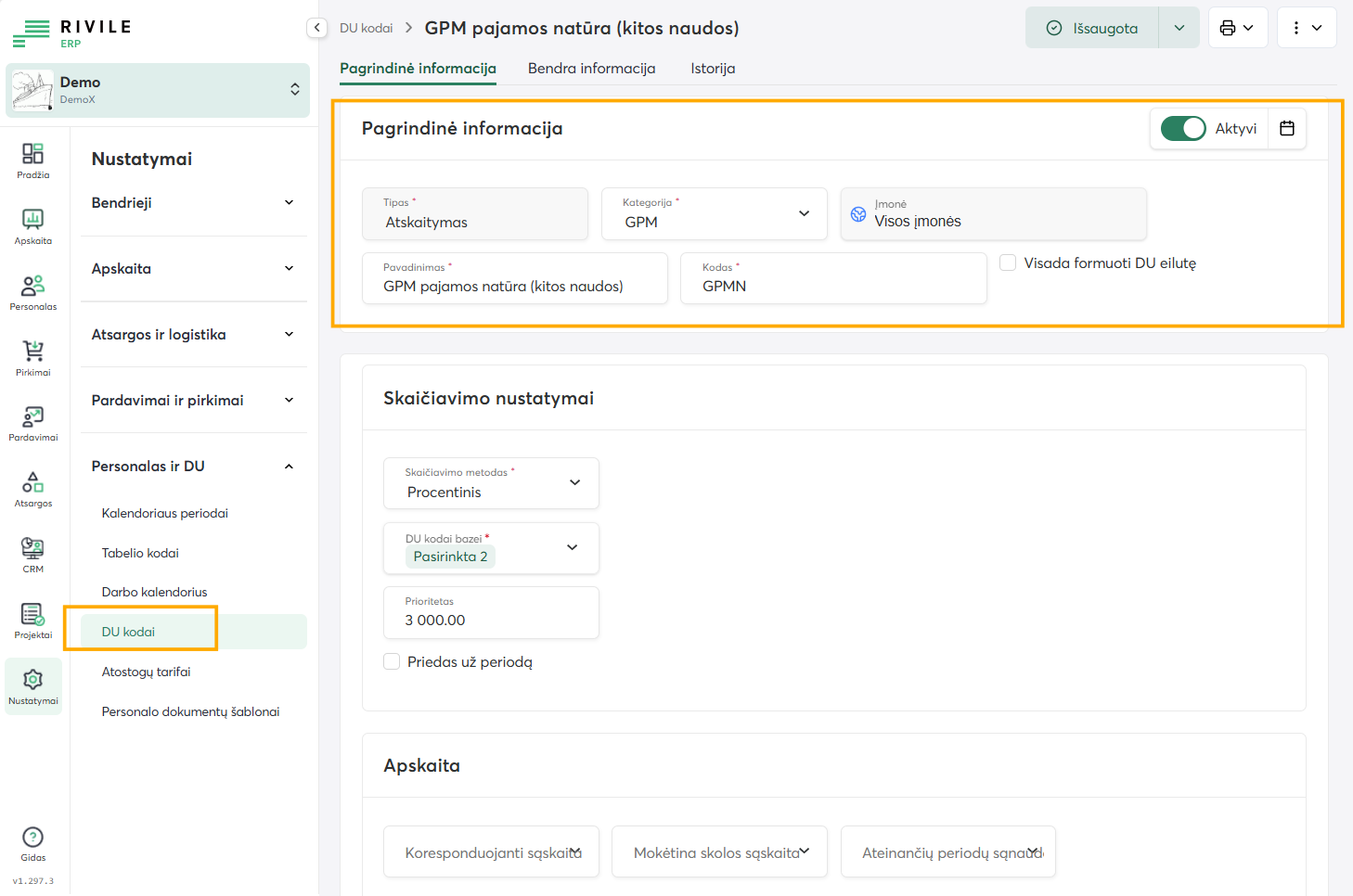The width and height of the screenshot is (1353, 896).
Task: Open the Projektai sidebar icon
Action: pyautogui.click(x=32, y=621)
